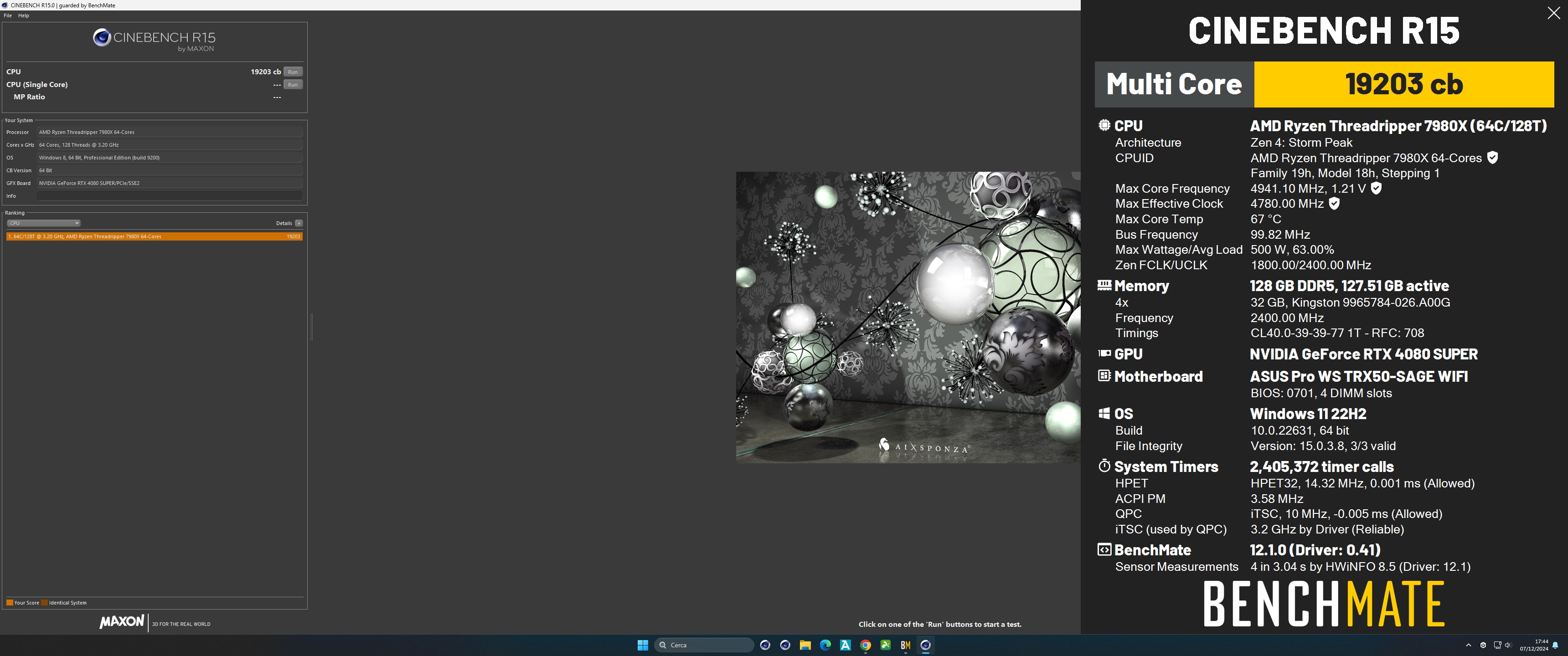Click the MAXON logo at panel bottom
The image size is (1568, 656).
pyautogui.click(x=122, y=622)
